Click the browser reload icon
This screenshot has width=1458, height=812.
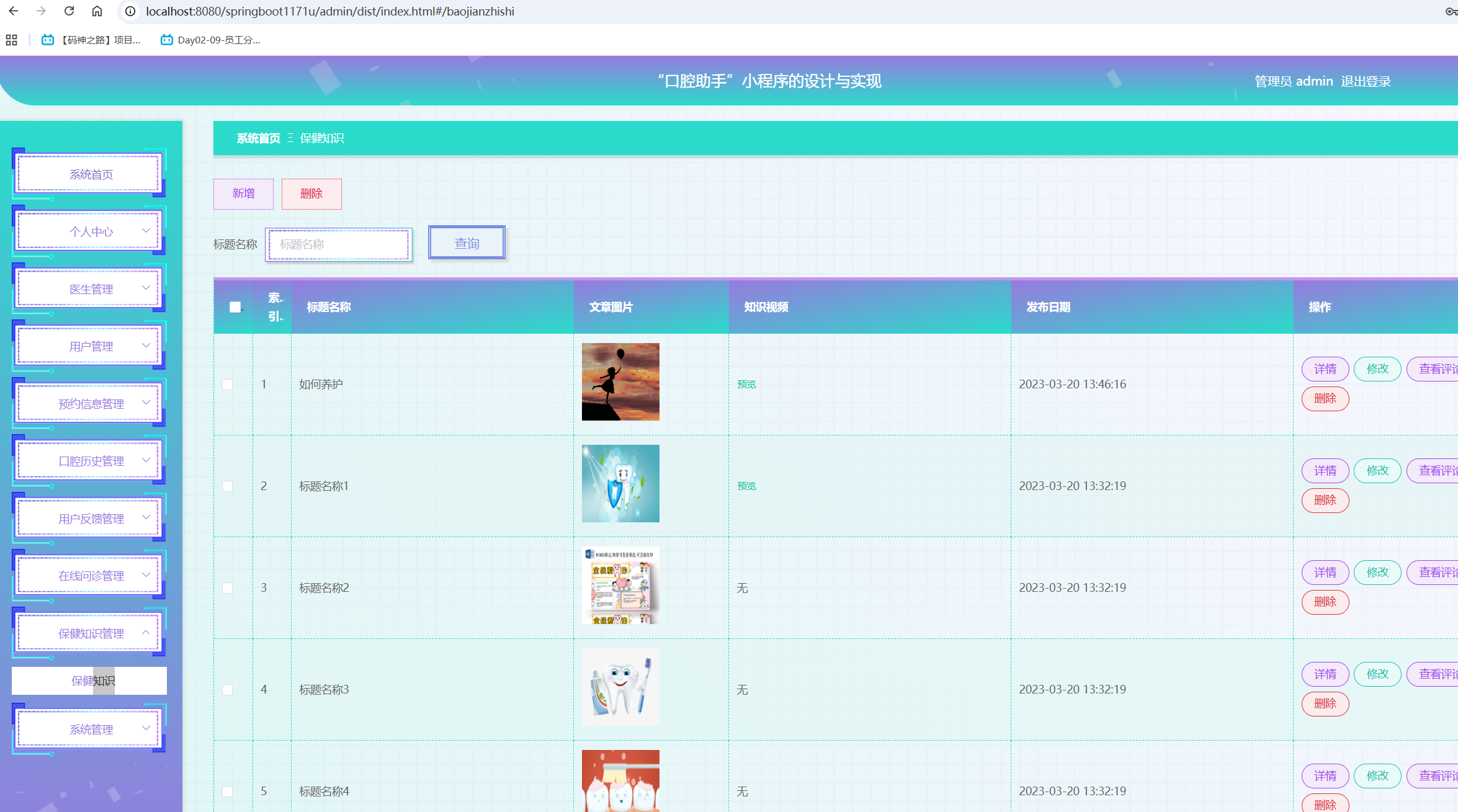coord(69,11)
